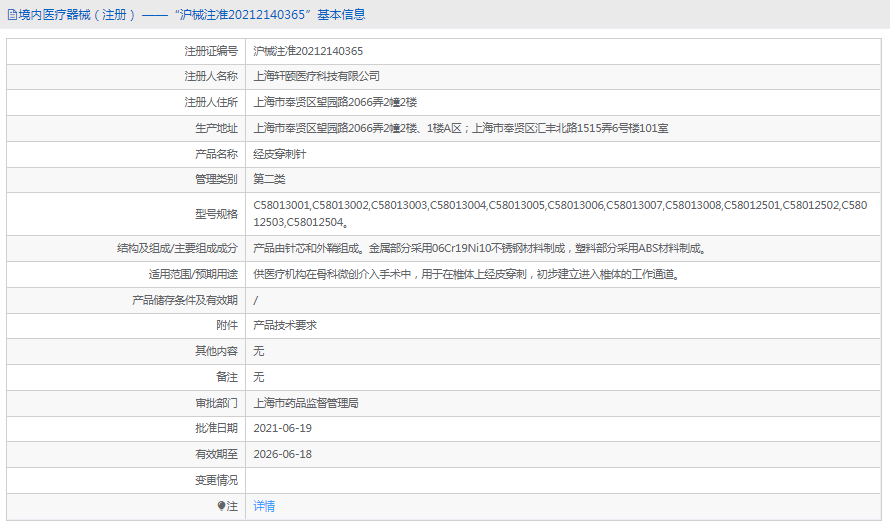This screenshot has height=527, width=890.
Task: Click the document icon beside the page title
Action: [x=12, y=15]
